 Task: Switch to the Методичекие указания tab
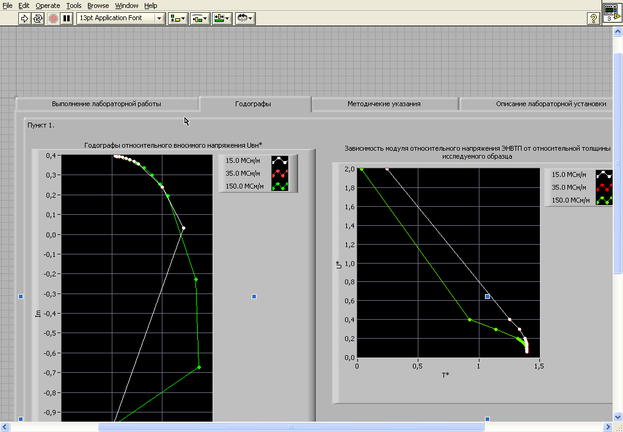click(x=384, y=104)
